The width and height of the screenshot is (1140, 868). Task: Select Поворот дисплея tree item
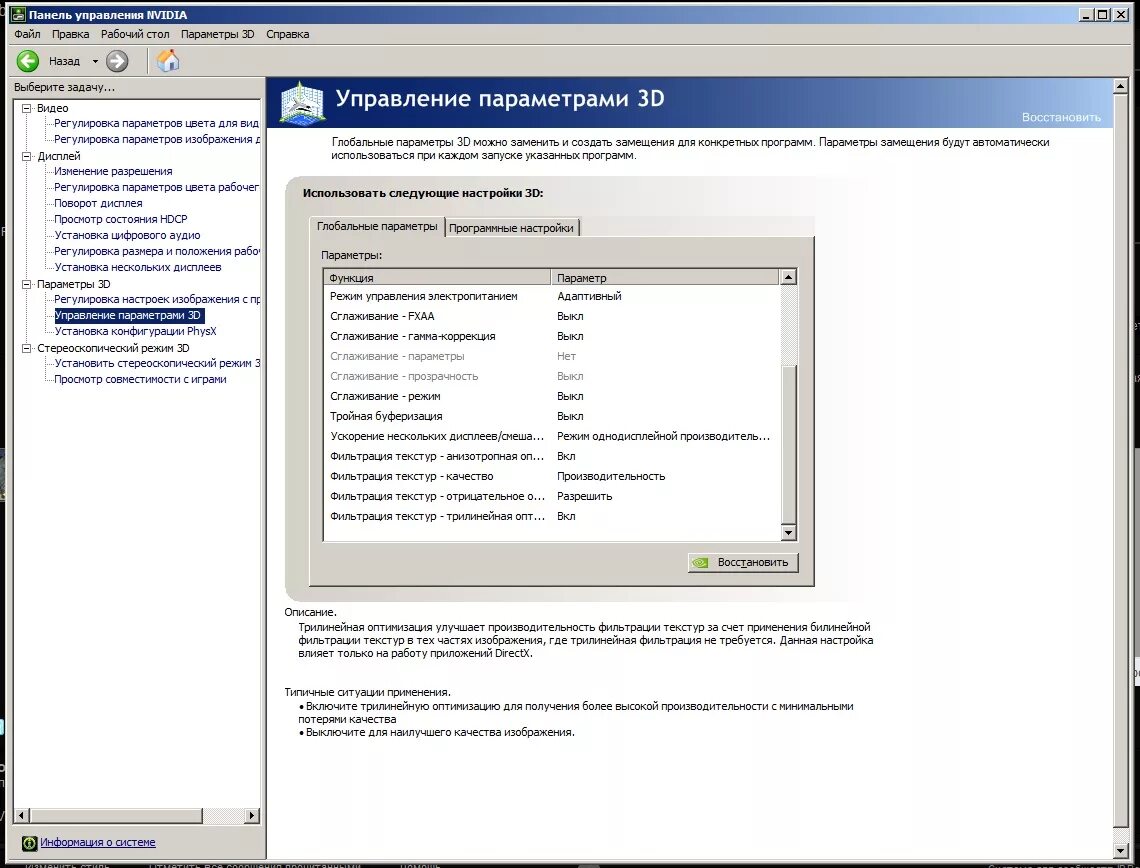[x=98, y=204]
